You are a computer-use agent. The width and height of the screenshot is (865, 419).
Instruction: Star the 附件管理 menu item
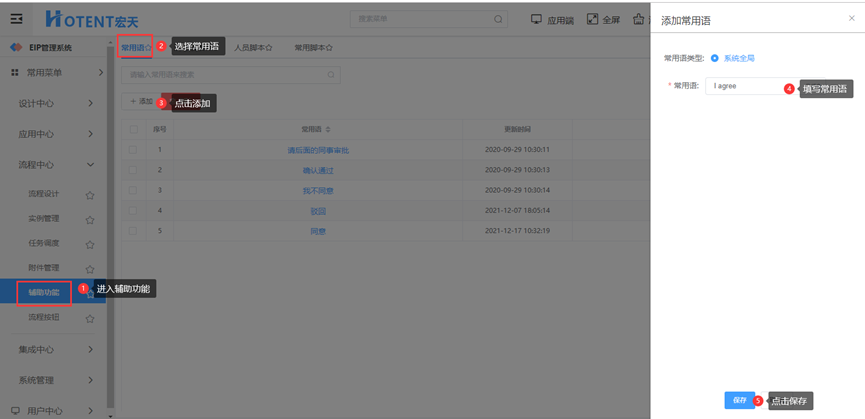click(90, 268)
